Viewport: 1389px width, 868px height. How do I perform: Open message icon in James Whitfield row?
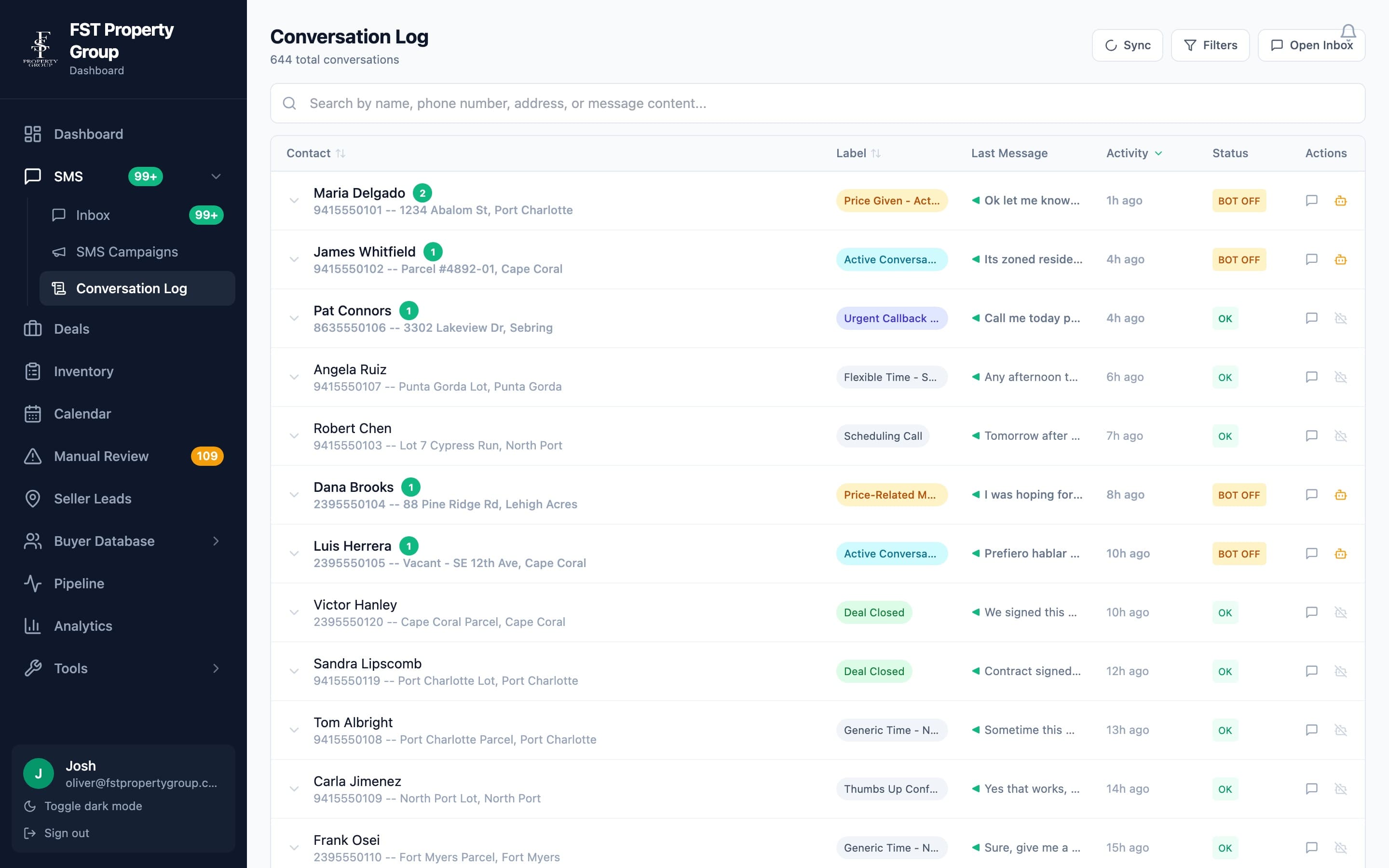(1311, 259)
